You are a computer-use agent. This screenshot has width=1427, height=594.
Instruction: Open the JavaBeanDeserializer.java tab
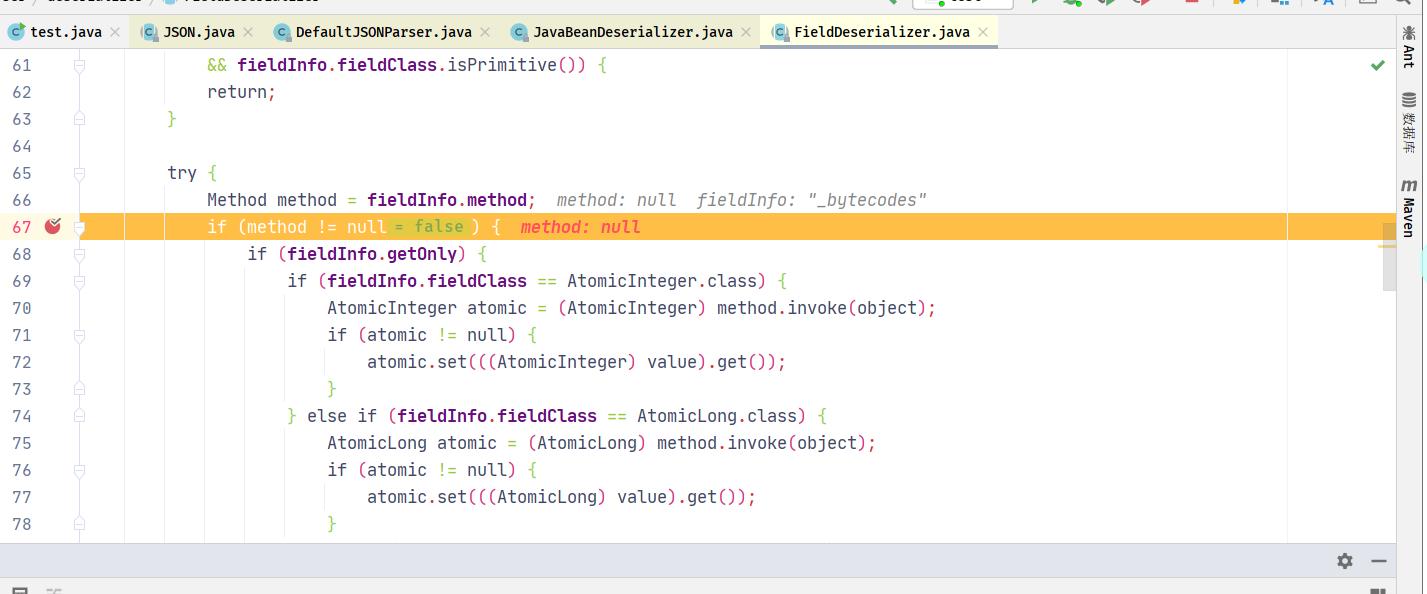[632, 32]
